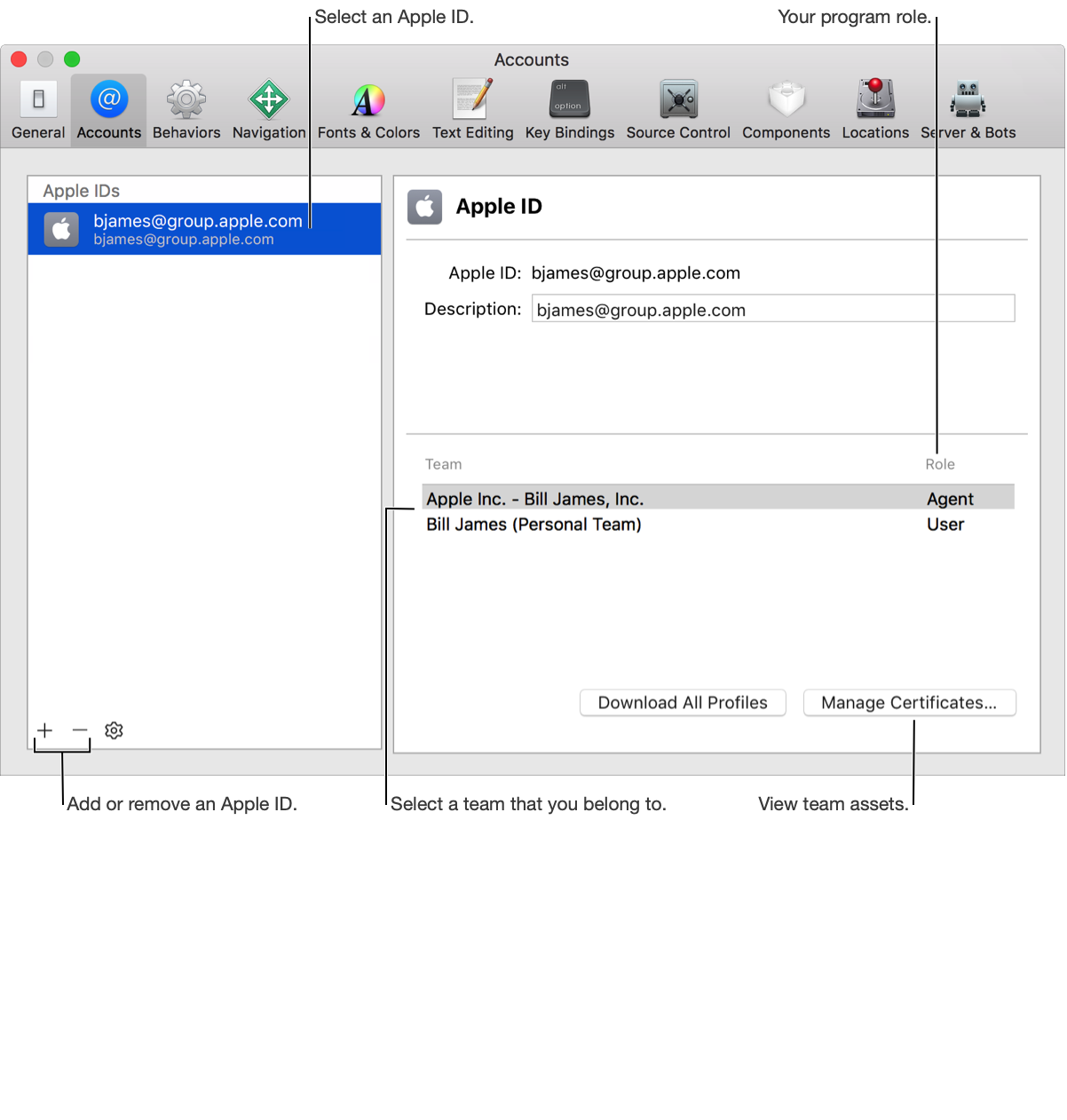The image size is (1067, 1120).
Task: Open Server & Bots preferences
Action: pos(968,110)
